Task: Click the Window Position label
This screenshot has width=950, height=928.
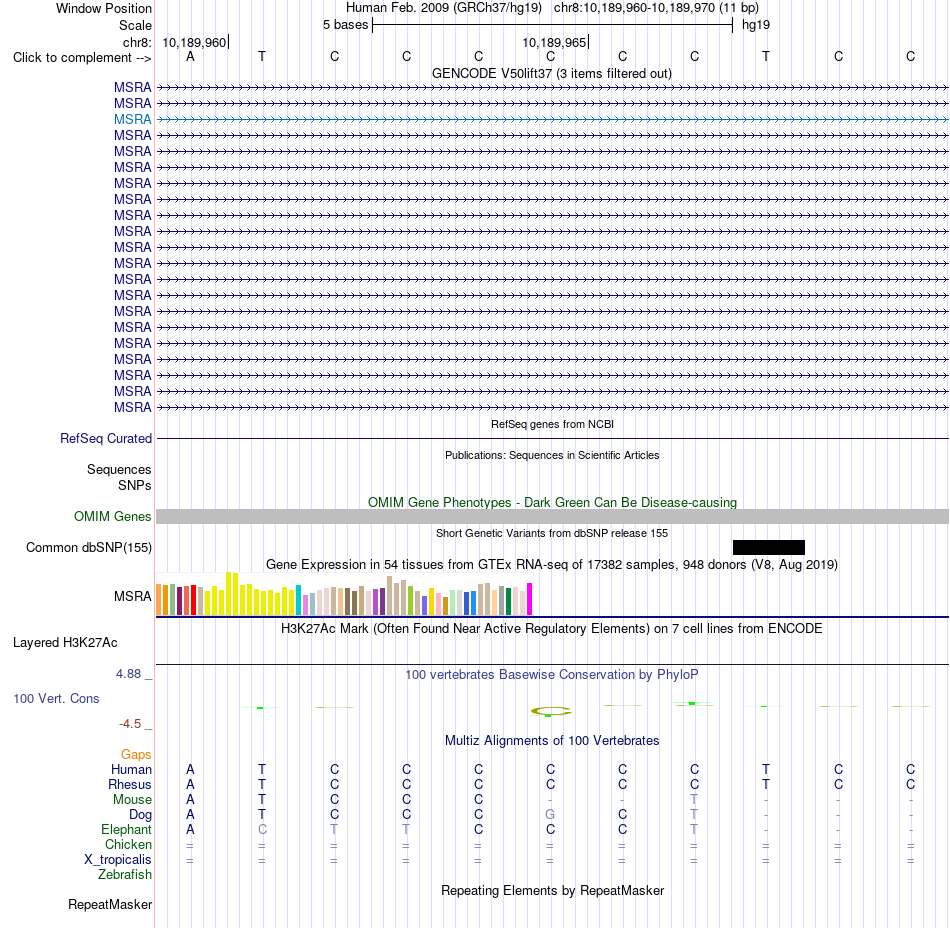Action: tap(104, 8)
